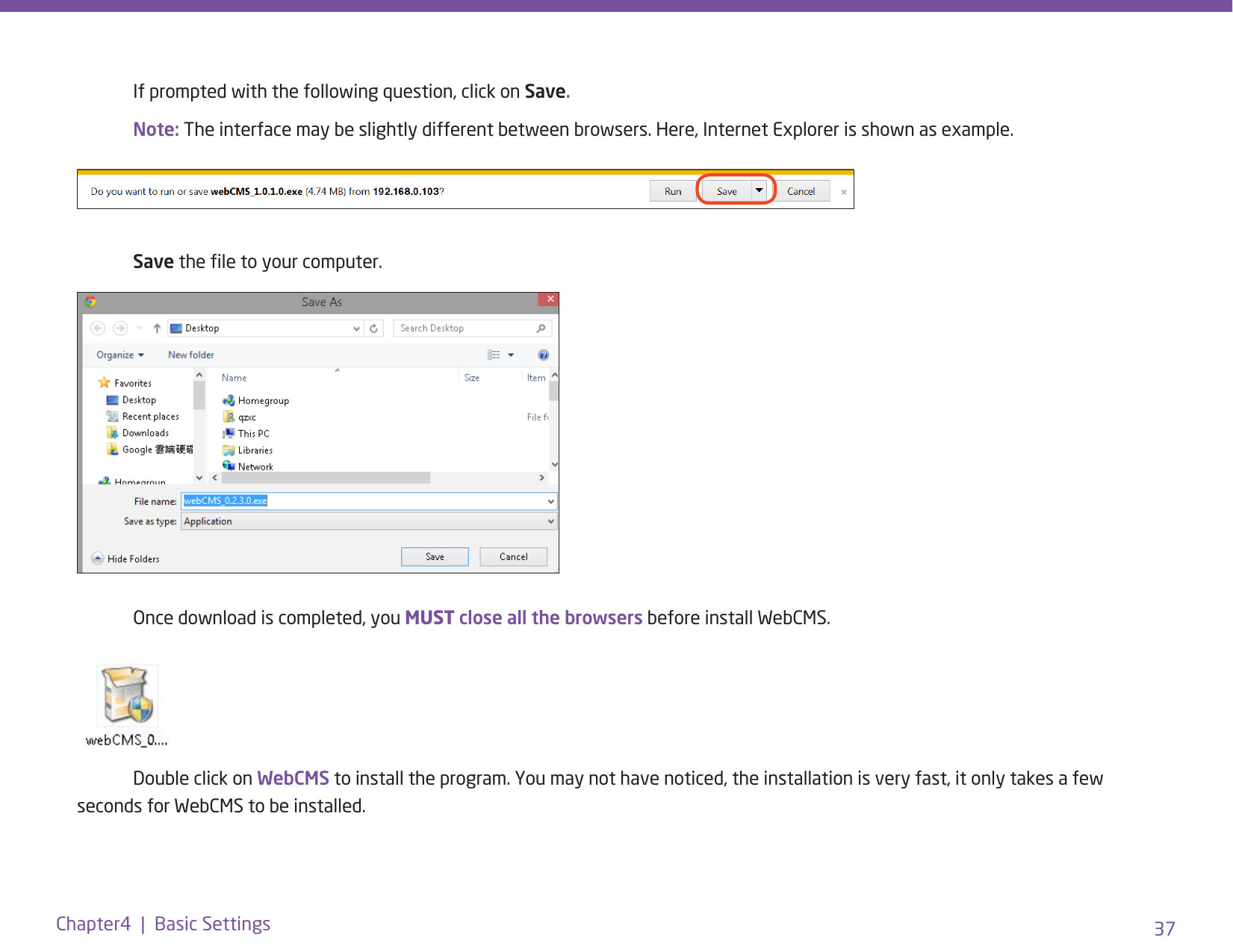
Task: Click Cancel in the download prompt bar
Action: (x=801, y=191)
